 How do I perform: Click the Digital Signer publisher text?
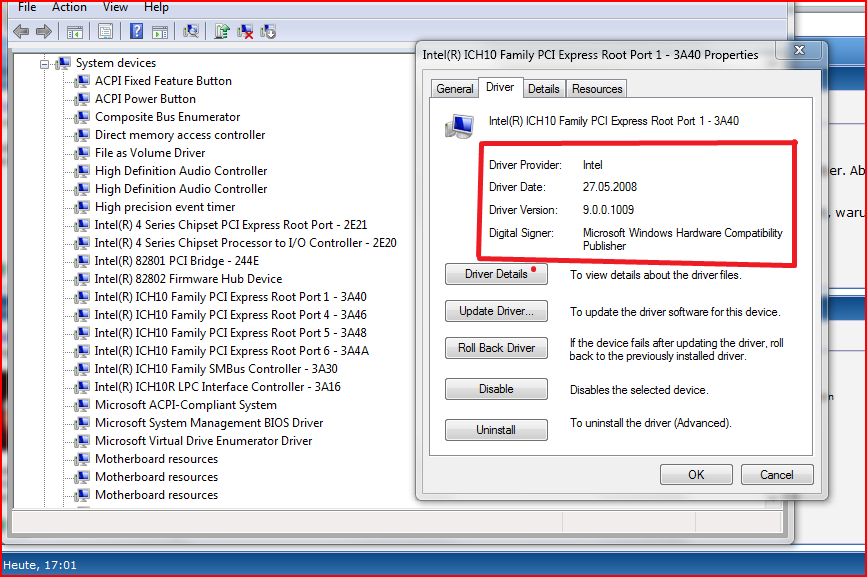[x=683, y=239]
